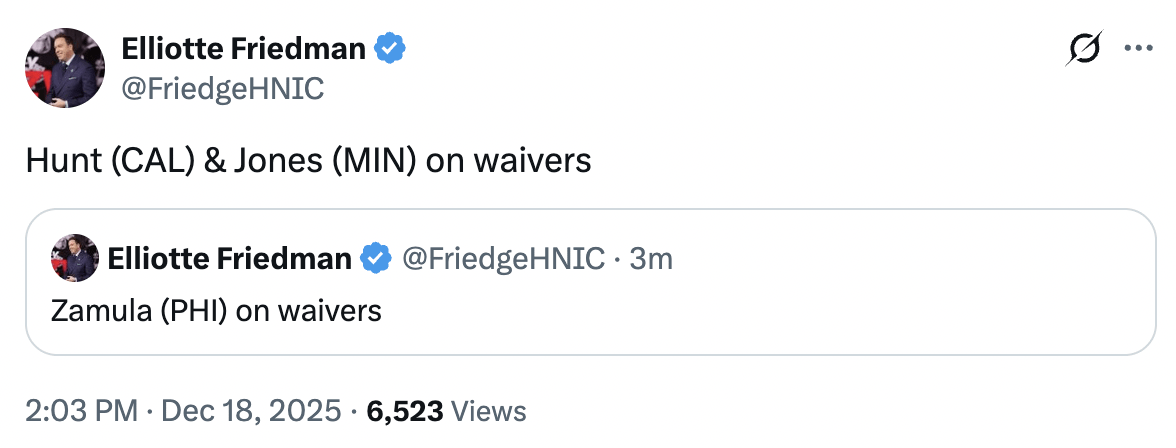The height and width of the screenshot is (448, 1176).
Task: View the 6,523 view count number
Action: [x=404, y=410]
